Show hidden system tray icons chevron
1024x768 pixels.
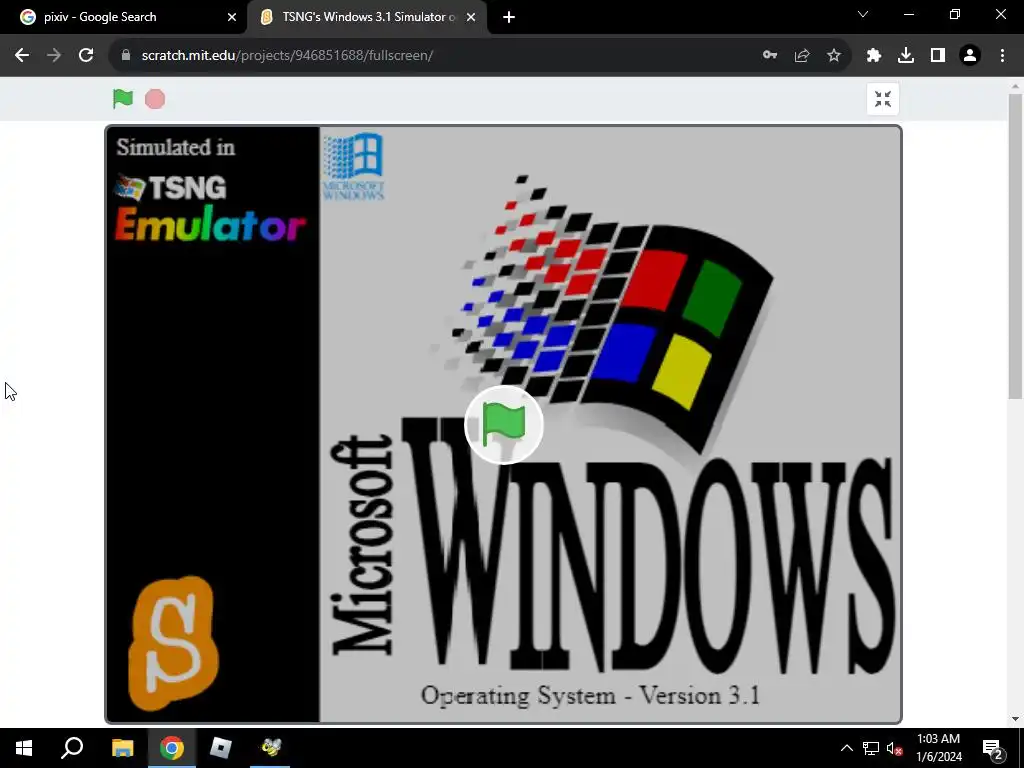click(x=846, y=748)
